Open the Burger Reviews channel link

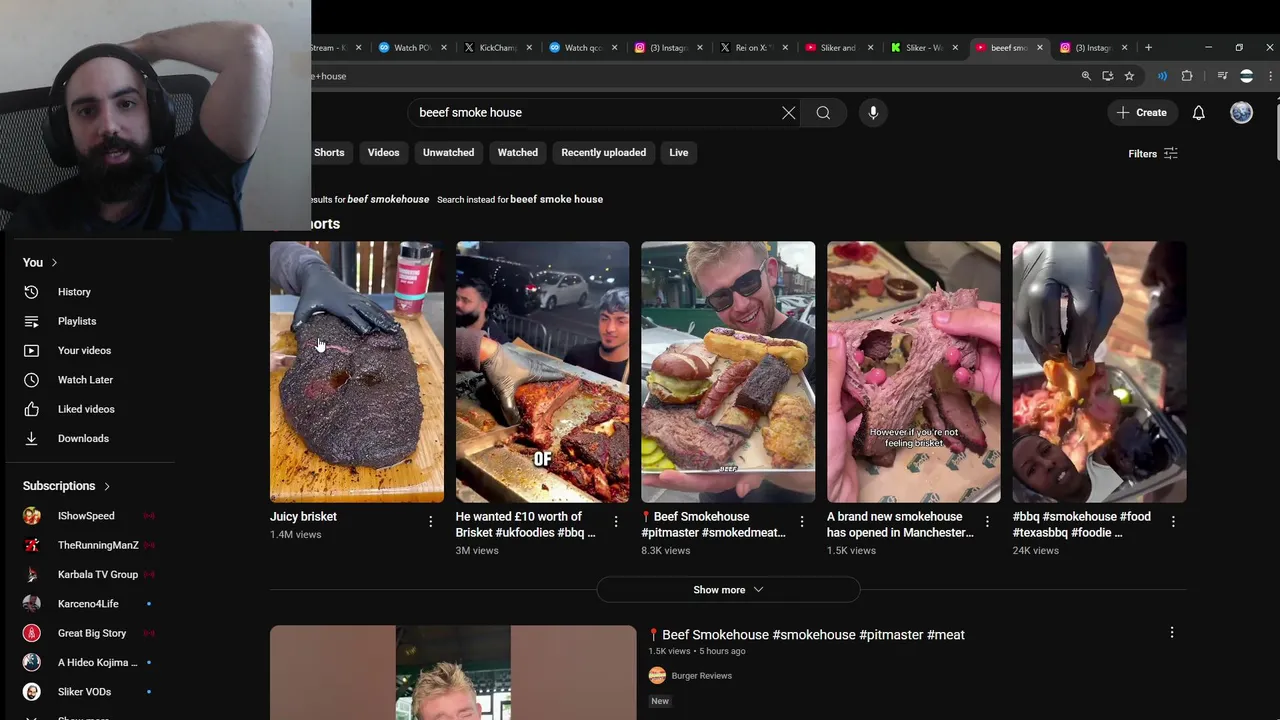[701, 676]
